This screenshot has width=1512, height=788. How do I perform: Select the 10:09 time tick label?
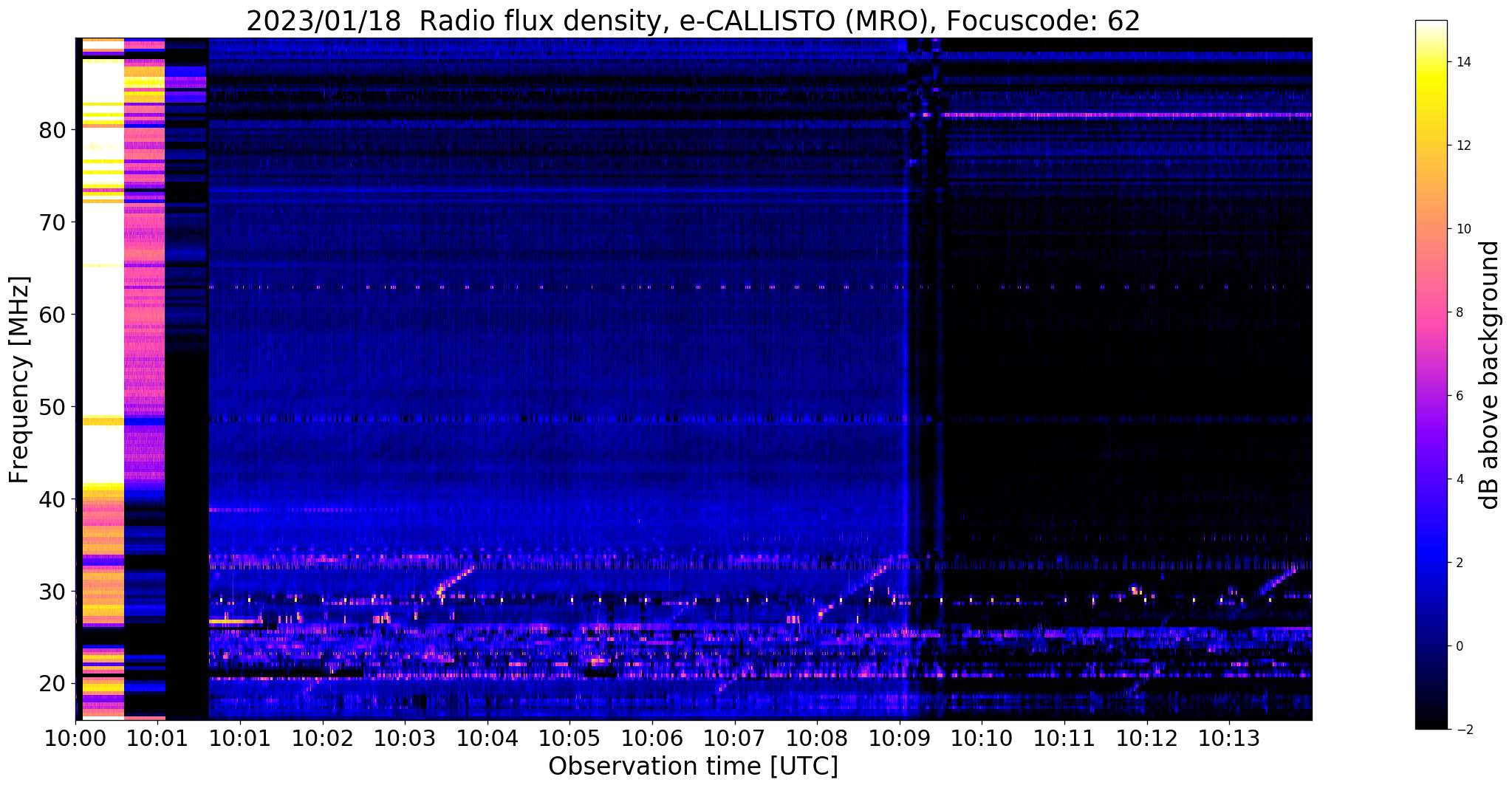[x=900, y=739]
